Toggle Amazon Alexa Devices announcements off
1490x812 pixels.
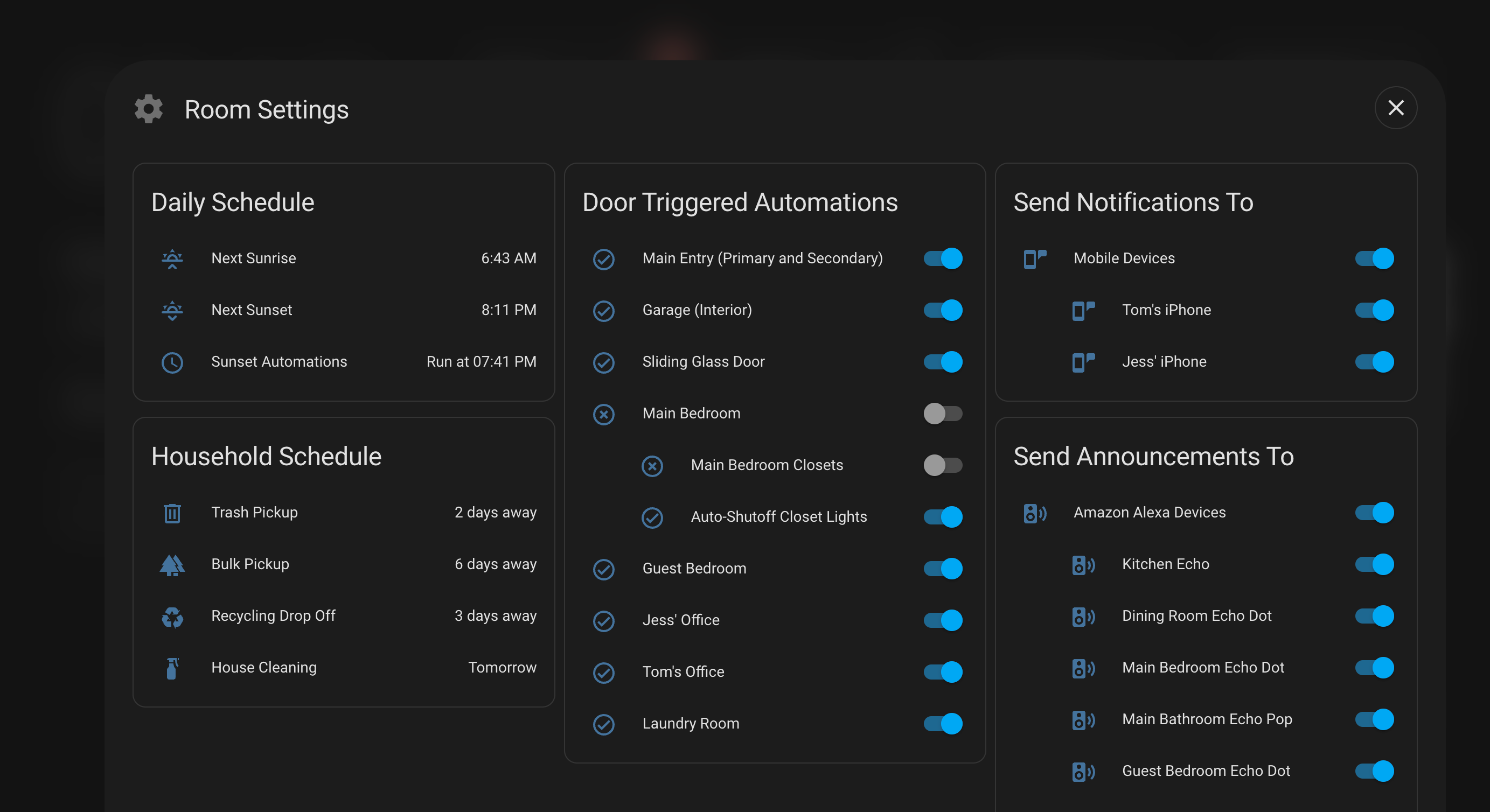(x=1374, y=513)
